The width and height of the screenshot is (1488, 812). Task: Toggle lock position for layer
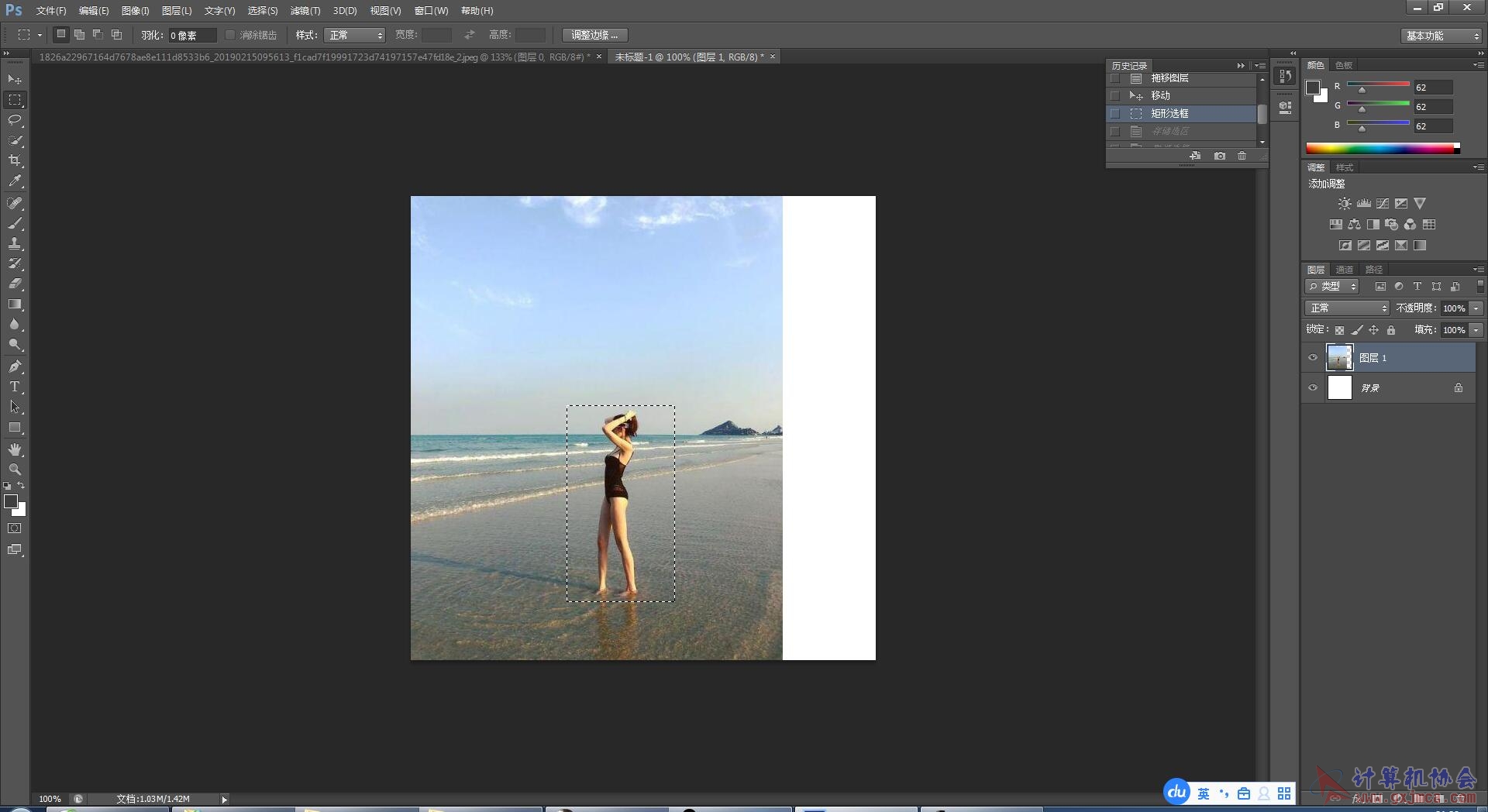point(1373,330)
